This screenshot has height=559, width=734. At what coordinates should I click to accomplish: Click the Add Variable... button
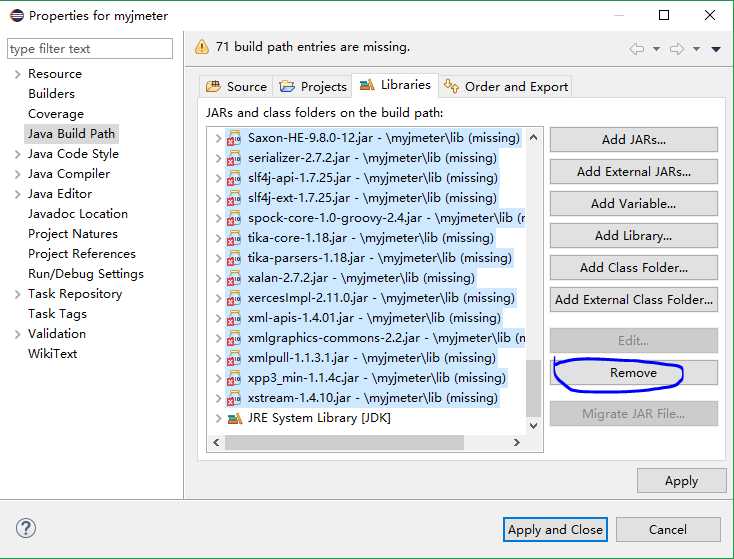click(634, 203)
